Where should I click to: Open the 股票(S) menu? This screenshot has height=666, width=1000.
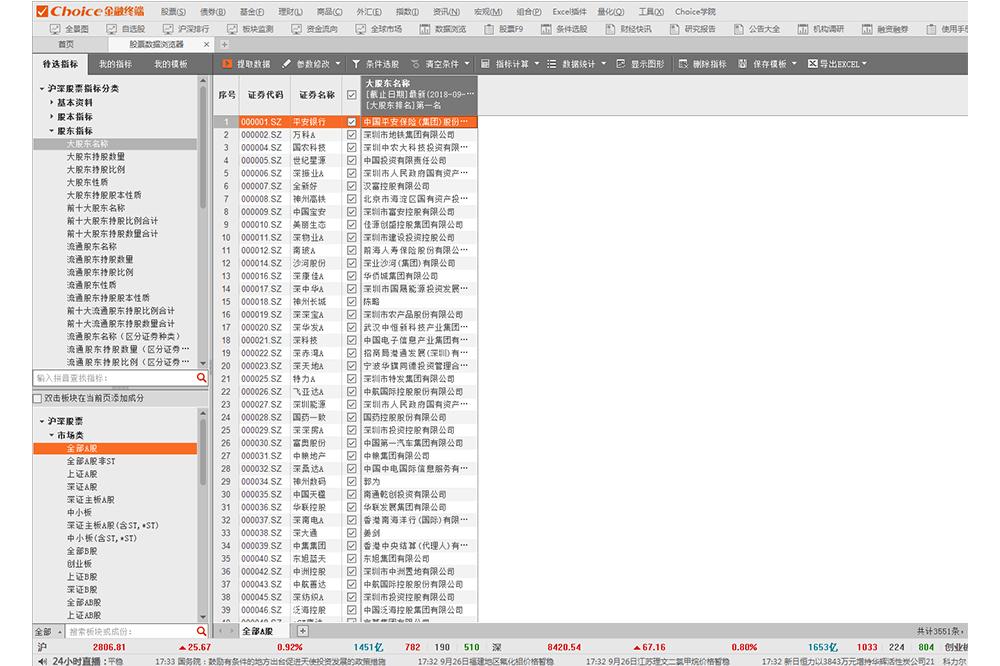(x=173, y=11)
